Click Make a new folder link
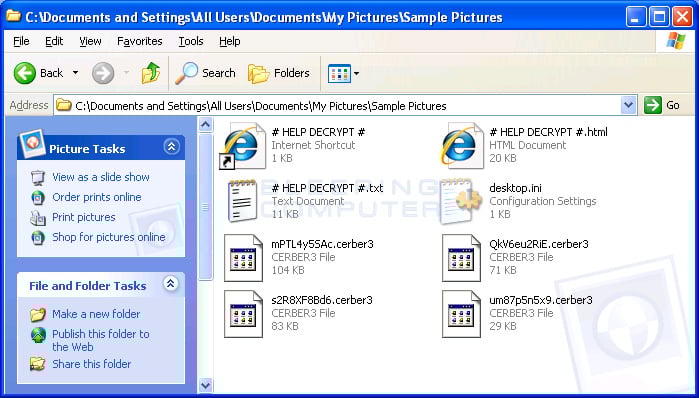The image size is (699, 398). [x=96, y=314]
